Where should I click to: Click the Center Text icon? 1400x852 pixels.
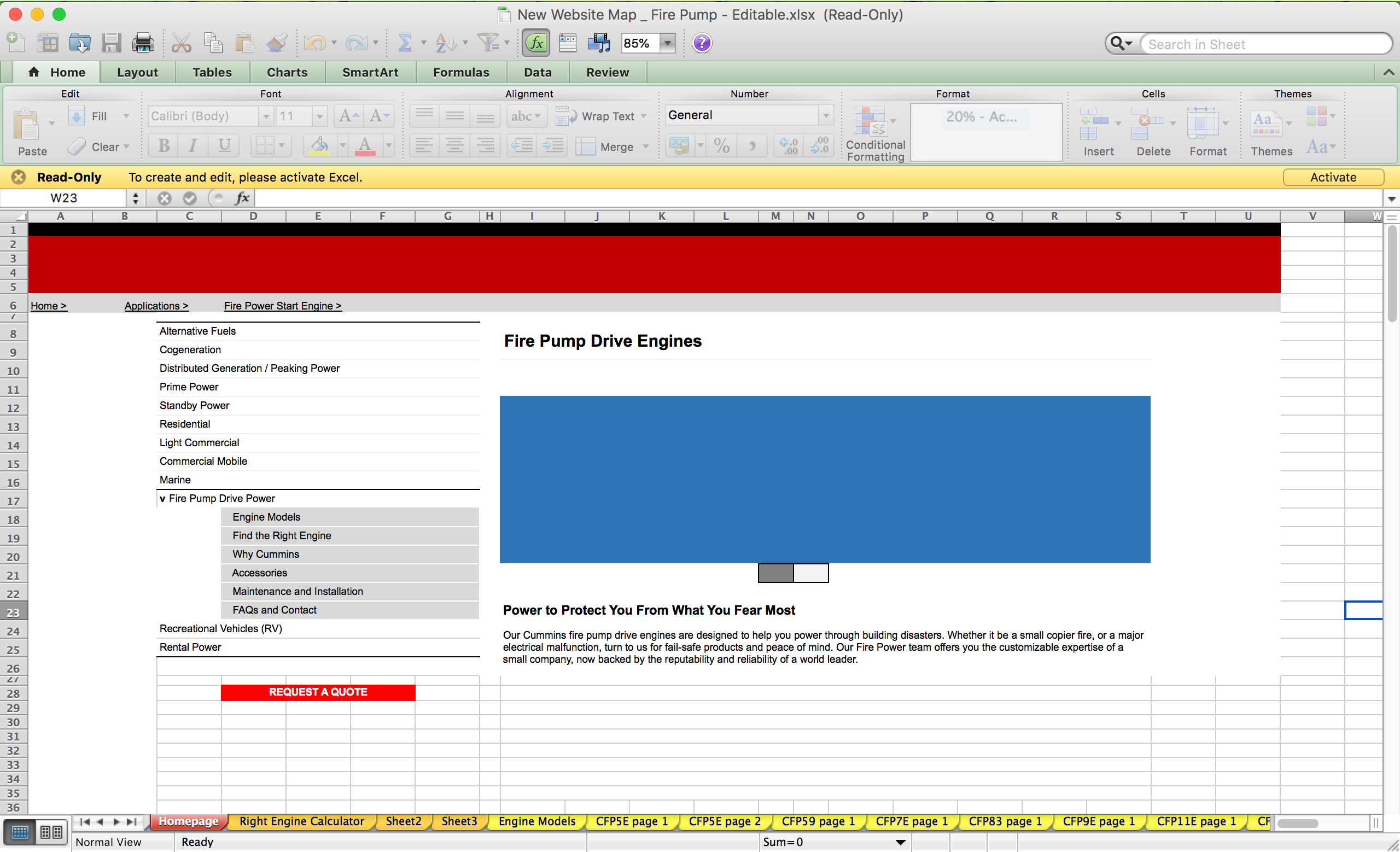[454, 146]
